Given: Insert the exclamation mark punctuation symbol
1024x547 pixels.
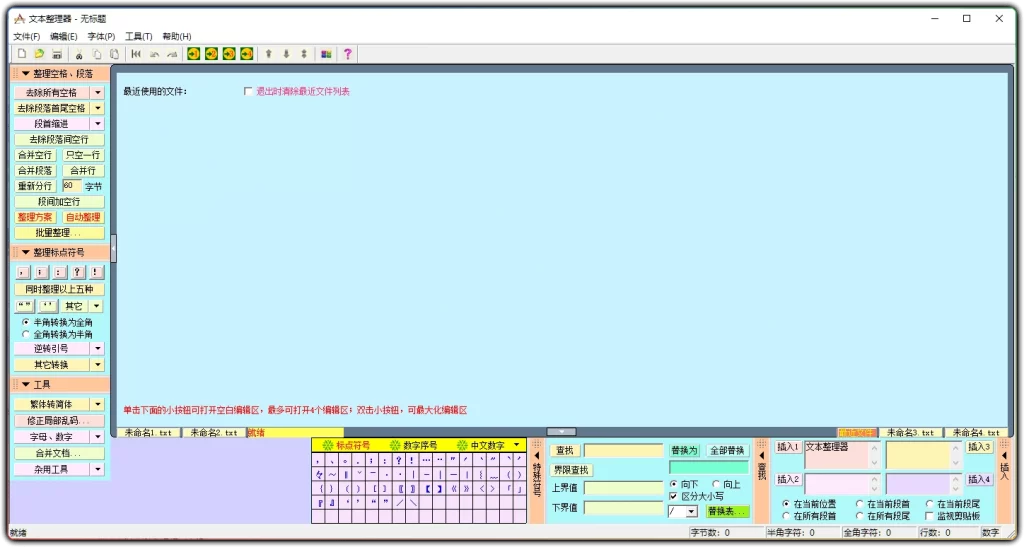Looking at the screenshot, I should coord(411,460).
